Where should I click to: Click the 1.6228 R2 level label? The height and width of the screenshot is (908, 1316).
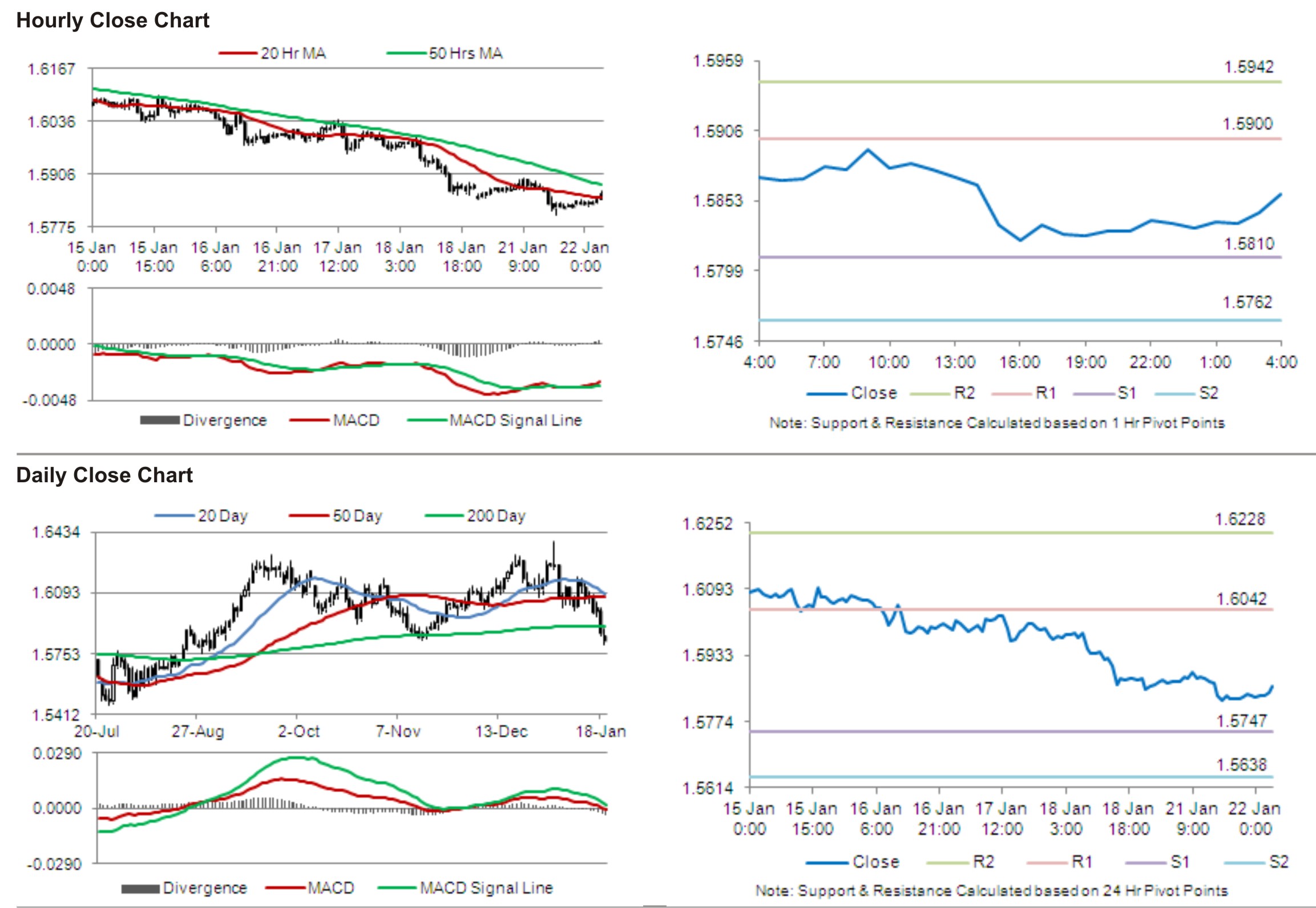tap(1240, 519)
